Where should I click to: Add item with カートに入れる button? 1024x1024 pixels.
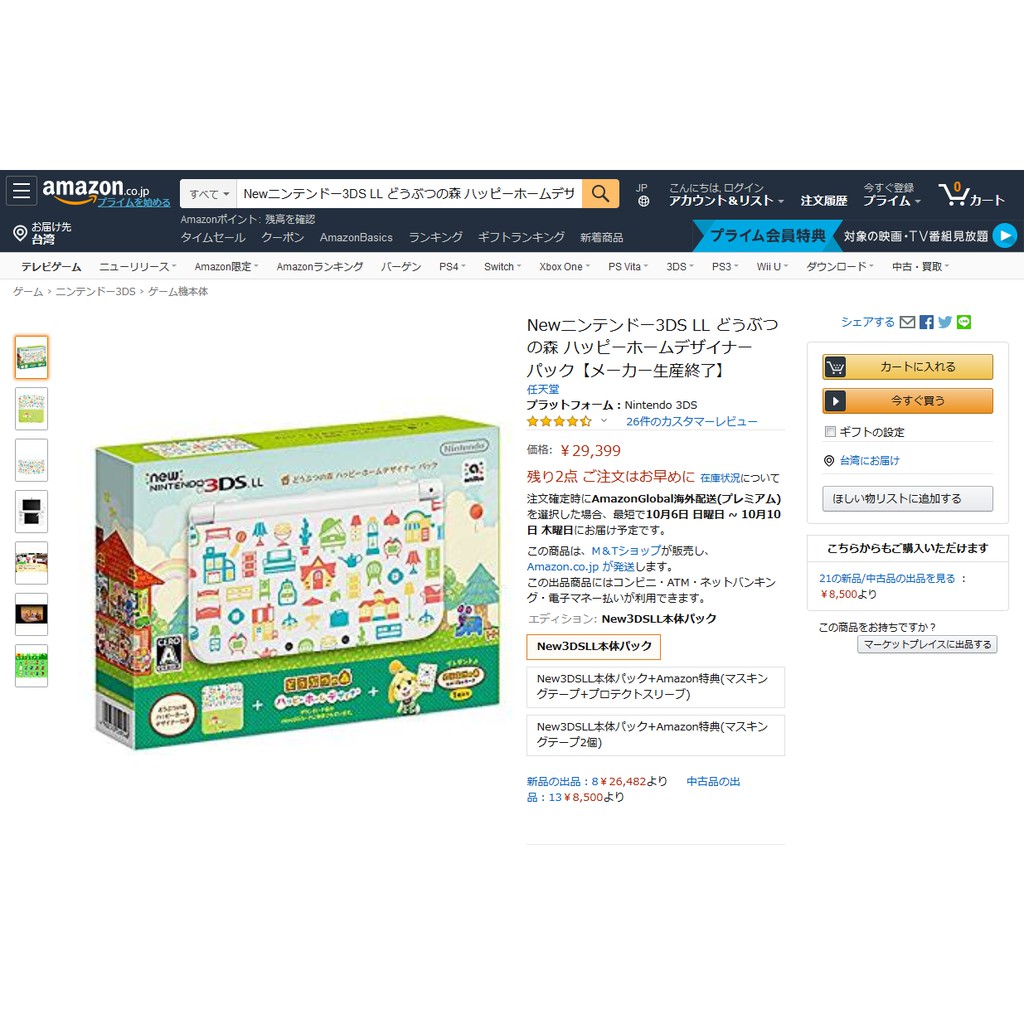click(908, 367)
